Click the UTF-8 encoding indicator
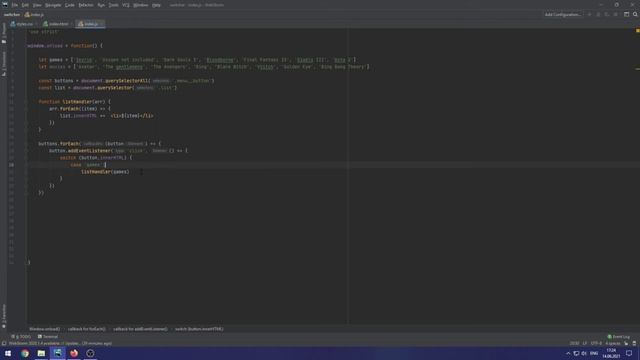Image resolution: width=640 pixels, height=360 pixels. pos(596,344)
